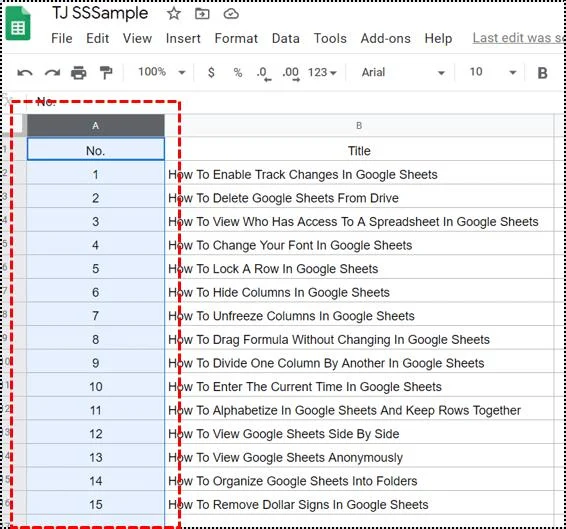The width and height of the screenshot is (566, 529).
Task: Open the Last edit history link
Action: pyautogui.click(x=519, y=38)
